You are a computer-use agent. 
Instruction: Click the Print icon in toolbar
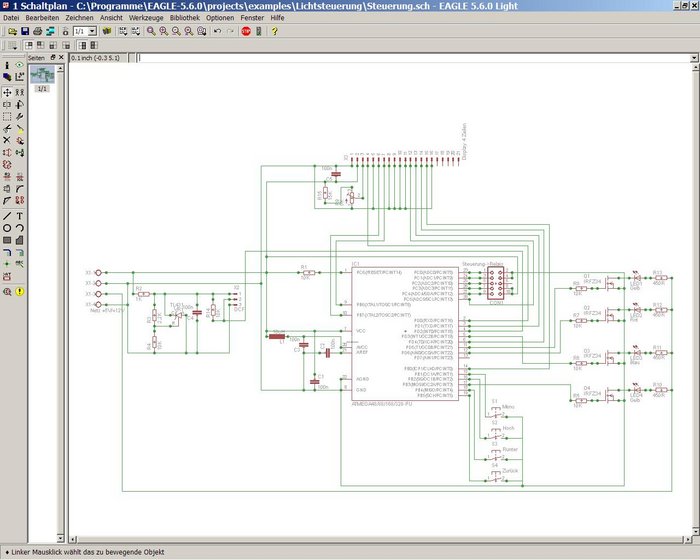tap(37, 31)
